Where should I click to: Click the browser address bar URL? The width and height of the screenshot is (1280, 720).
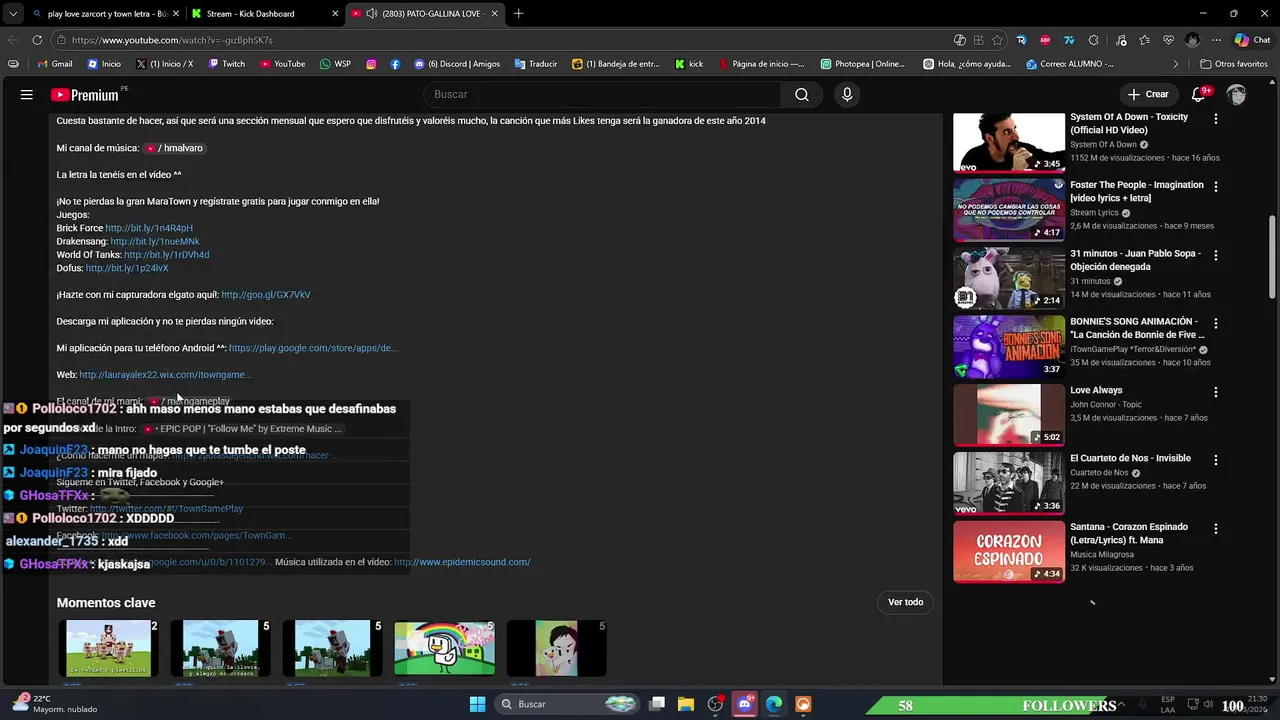pyautogui.click(x=172, y=40)
